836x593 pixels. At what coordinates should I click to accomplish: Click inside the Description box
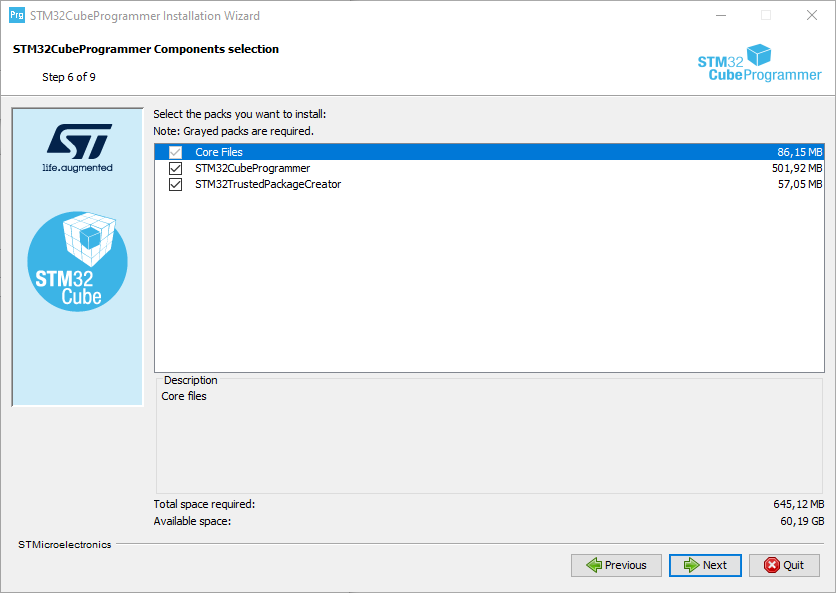coord(488,440)
